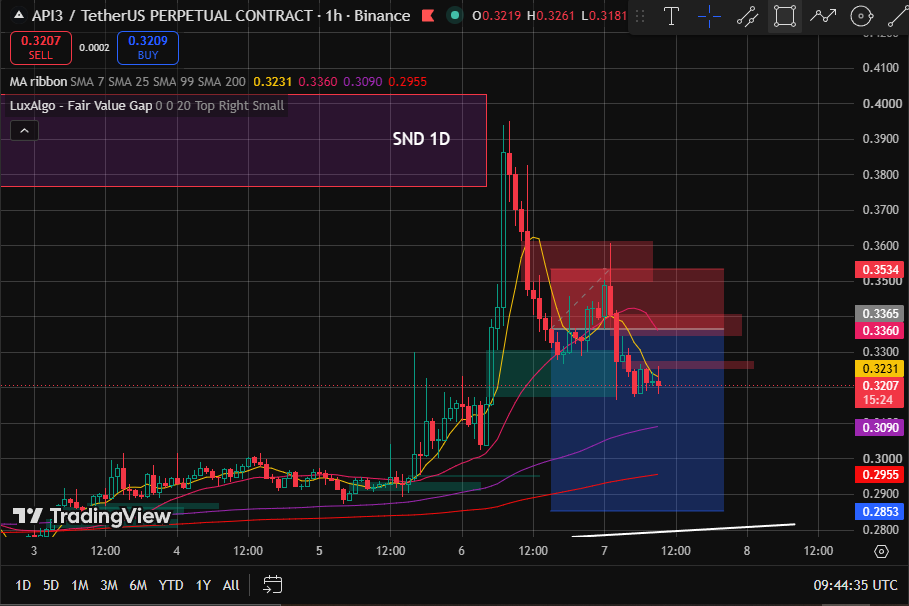Click the 0.4000 price scale label
The image size is (909, 606).
coord(882,104)
